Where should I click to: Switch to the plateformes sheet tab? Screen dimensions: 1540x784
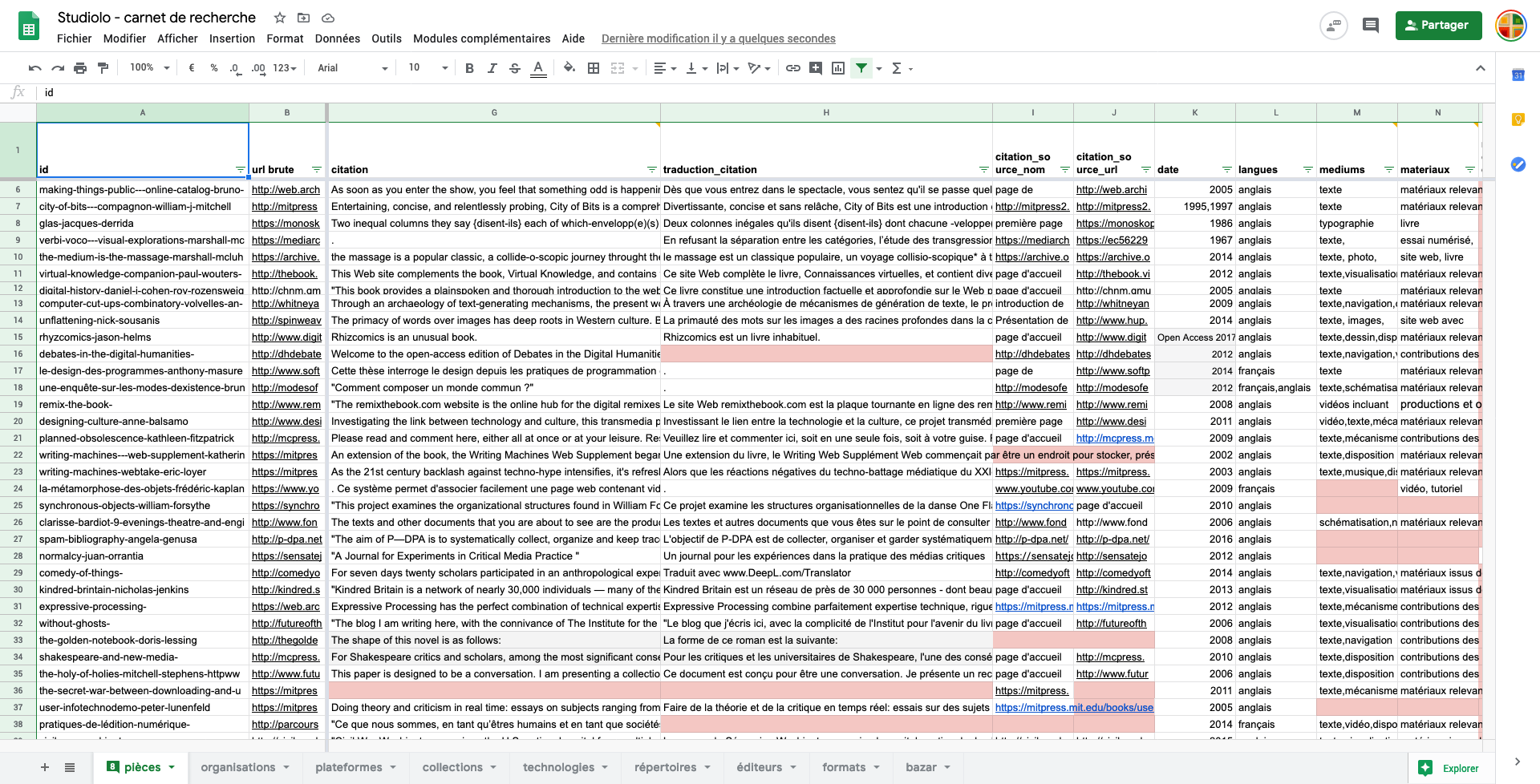[355, 767]
